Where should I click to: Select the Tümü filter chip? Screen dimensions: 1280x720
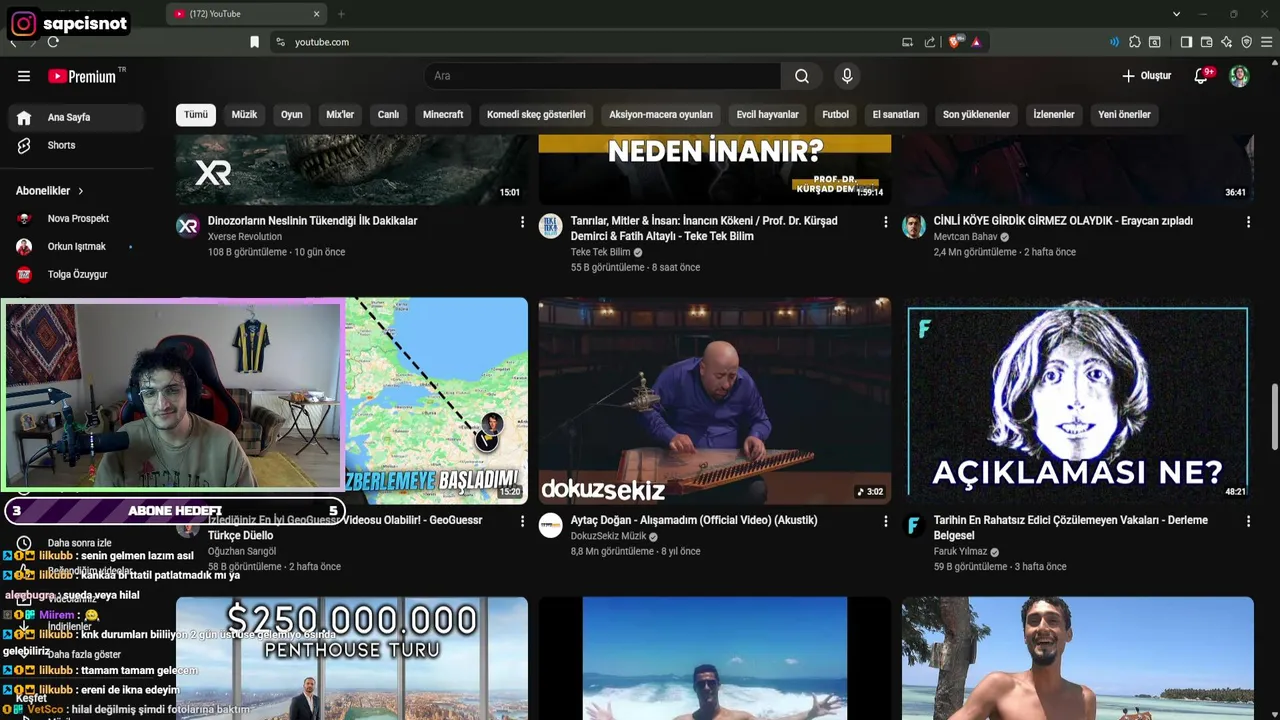tap(196, 115)
